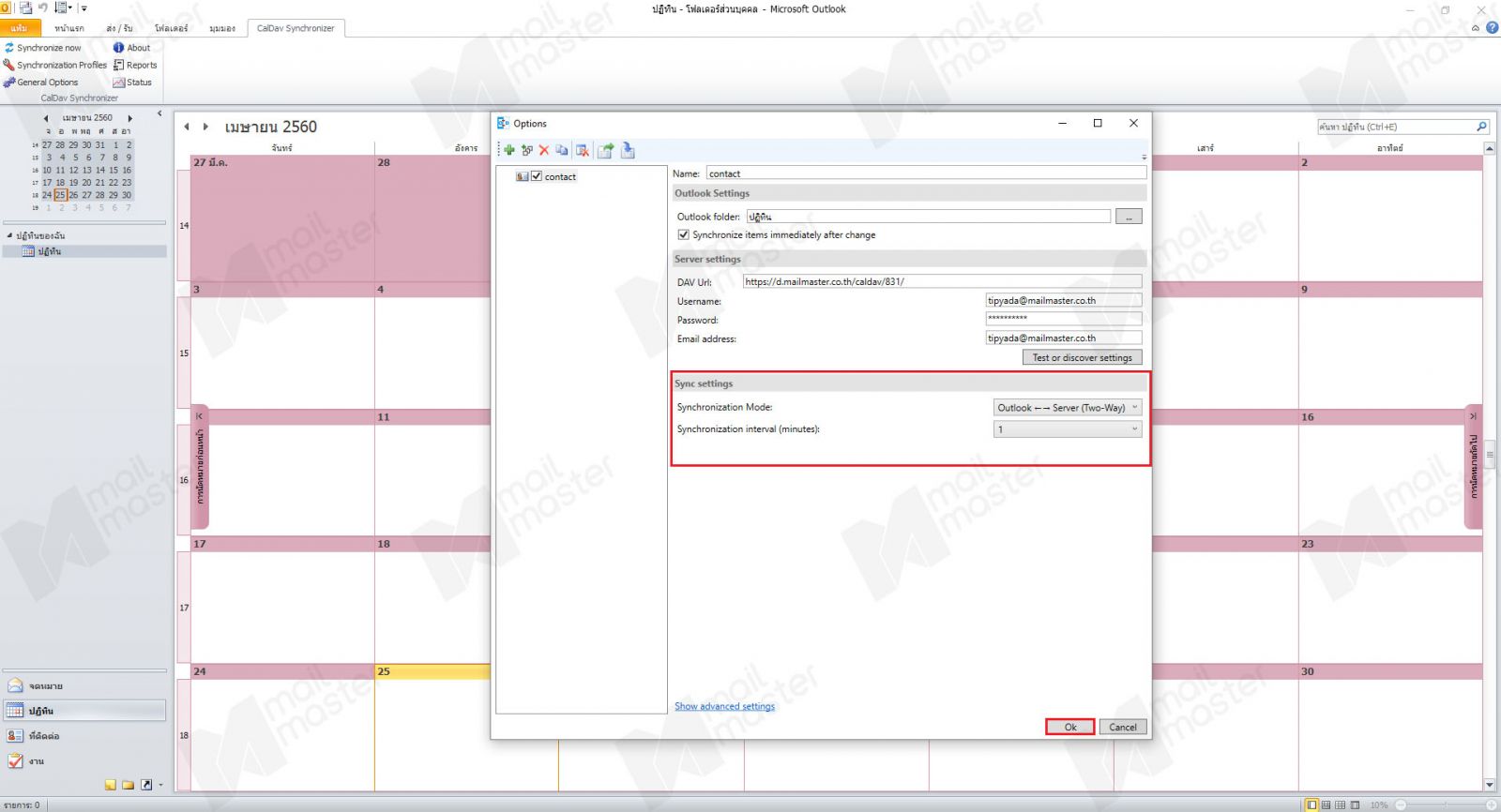Click the profile Name input field
The width and height of the screenshot is (1501, 812).
tap(926, 173)
